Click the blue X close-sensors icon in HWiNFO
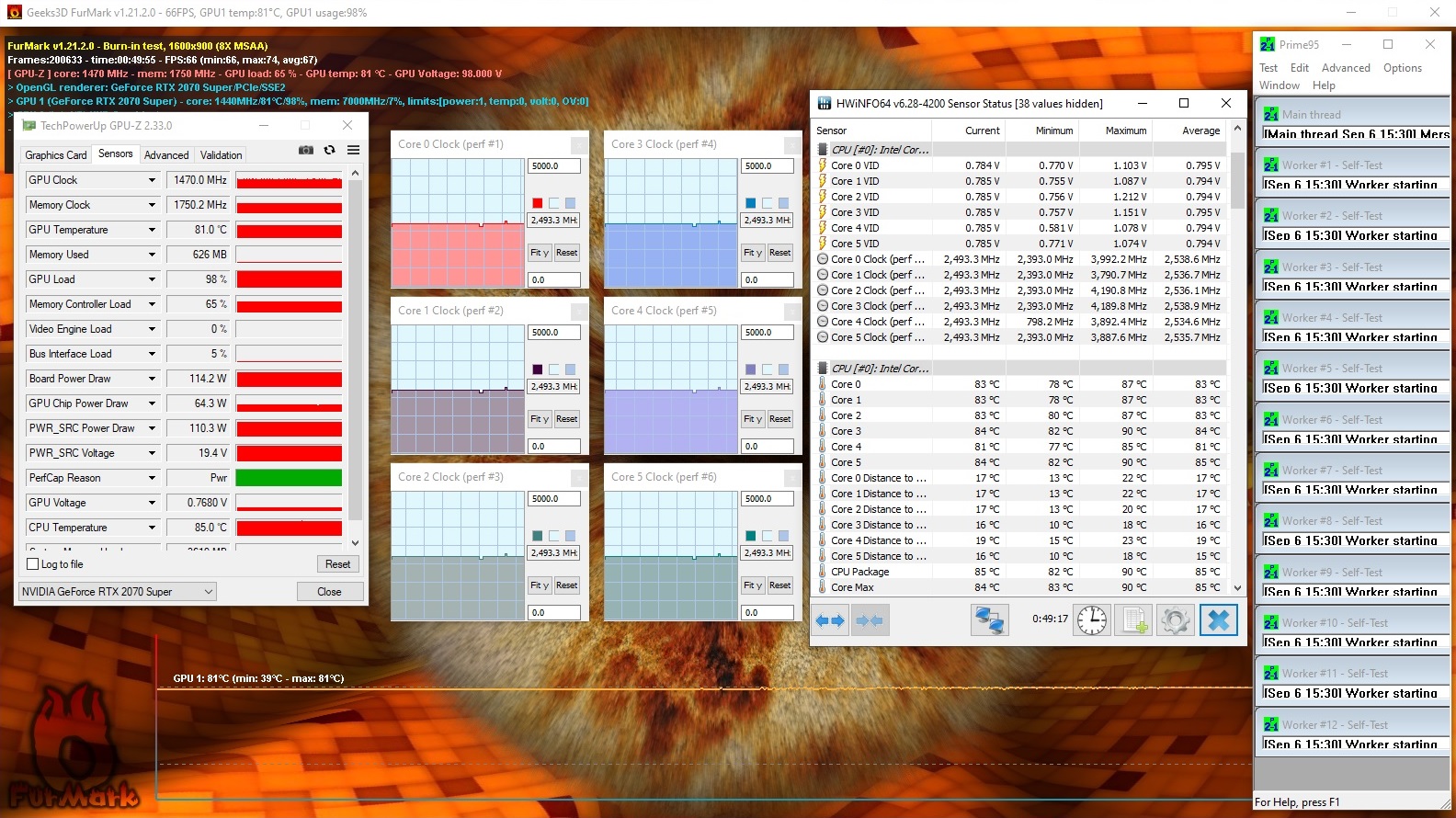Image resolution: width=1456 pixels, height=818 pixels. click(x=1218, y=620)
